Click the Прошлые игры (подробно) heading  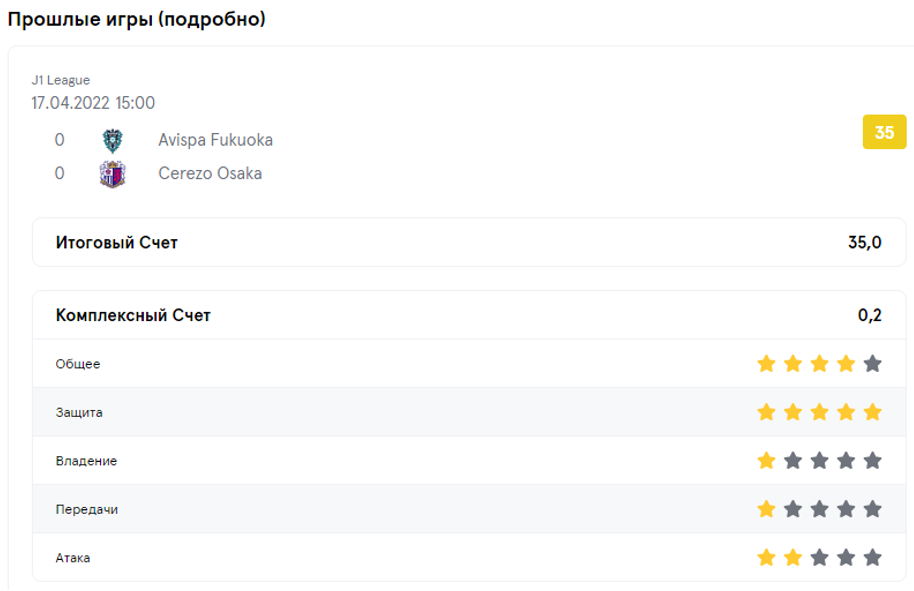coord(136,19)
